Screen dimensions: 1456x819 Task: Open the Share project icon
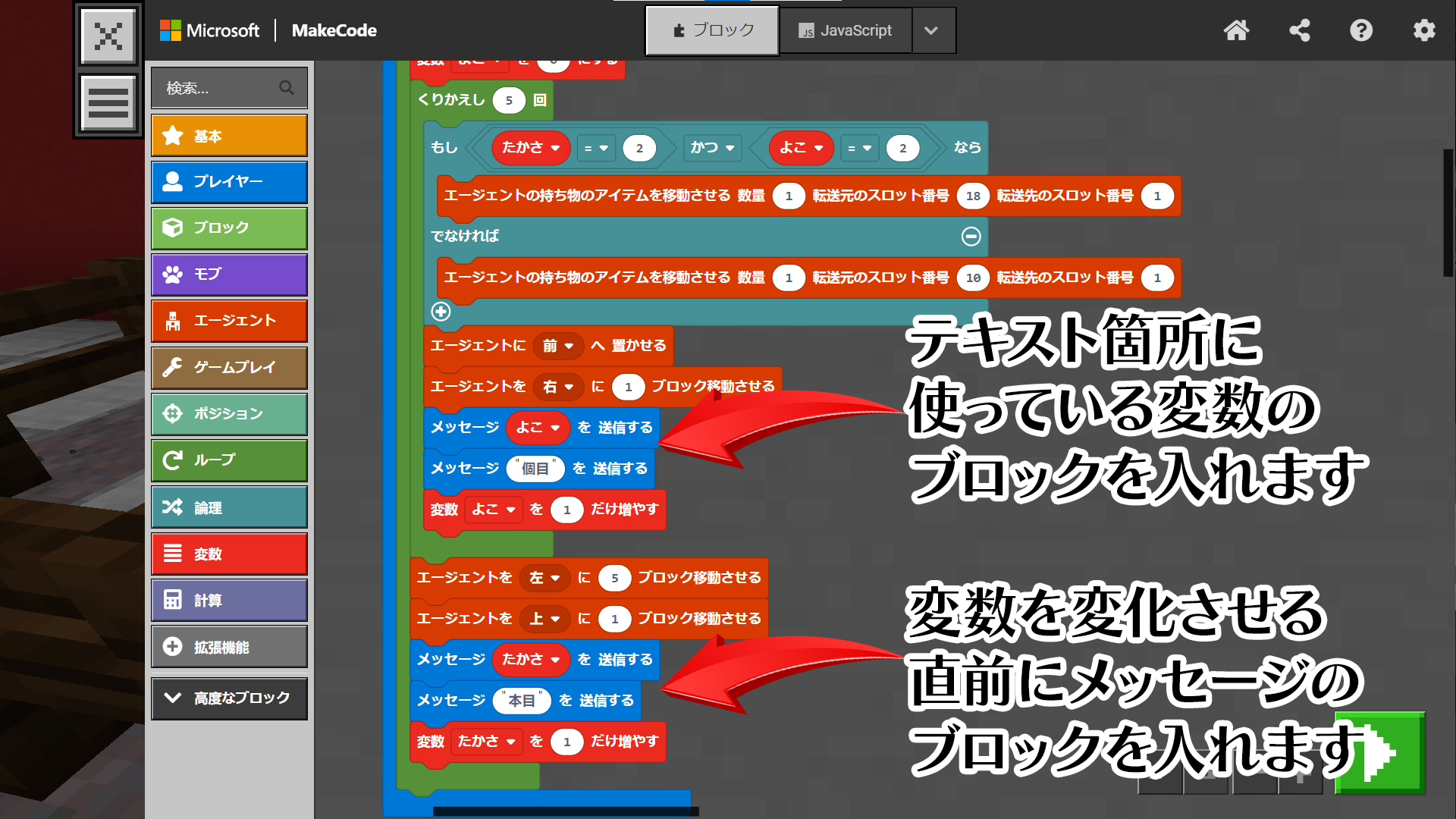point(1300,30)
